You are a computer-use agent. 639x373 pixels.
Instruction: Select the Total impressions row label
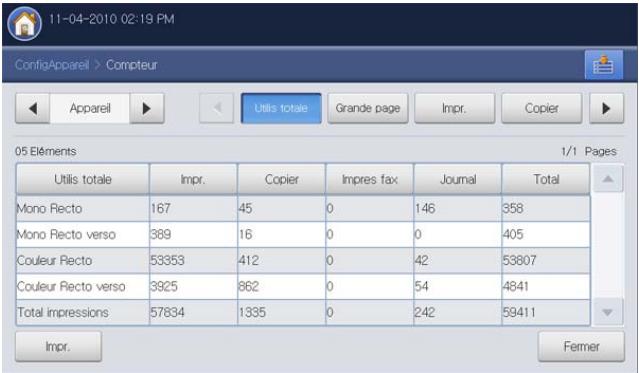point(63,313)
